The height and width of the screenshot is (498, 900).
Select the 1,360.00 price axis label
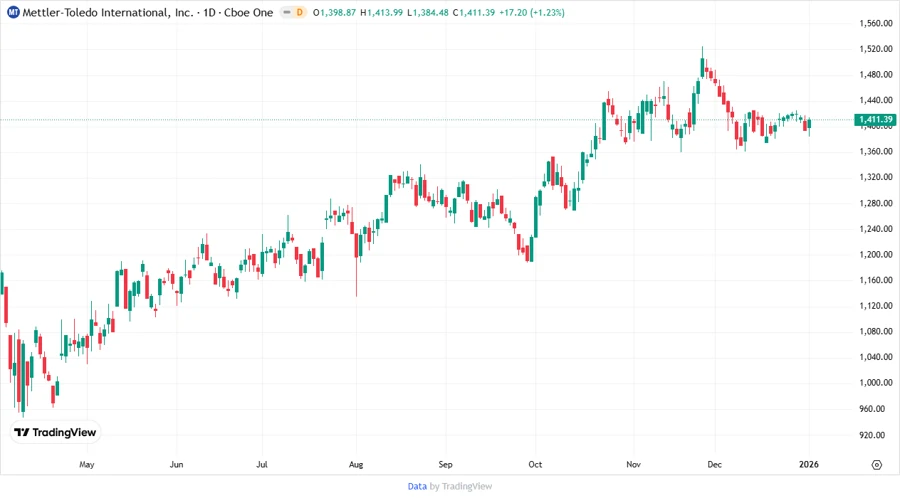[x=876, y=151]
